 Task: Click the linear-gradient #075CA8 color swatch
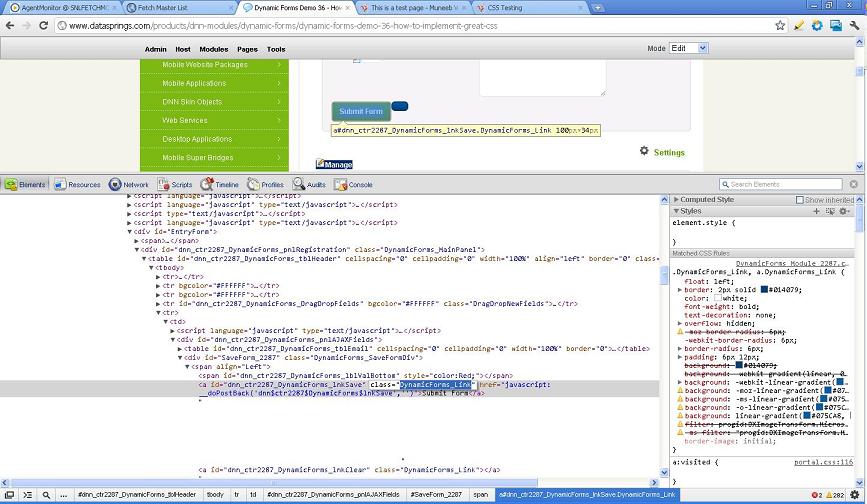coord(807,416)
